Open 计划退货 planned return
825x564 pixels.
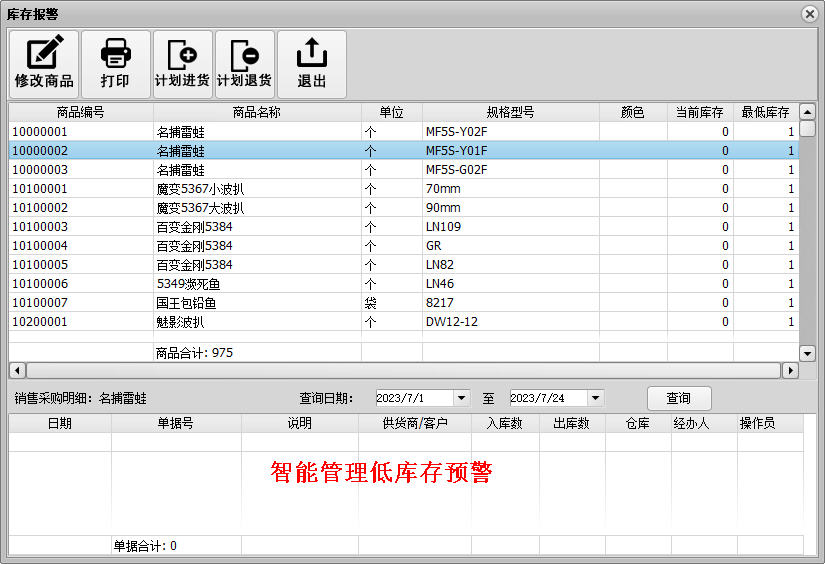pos(244,64)
